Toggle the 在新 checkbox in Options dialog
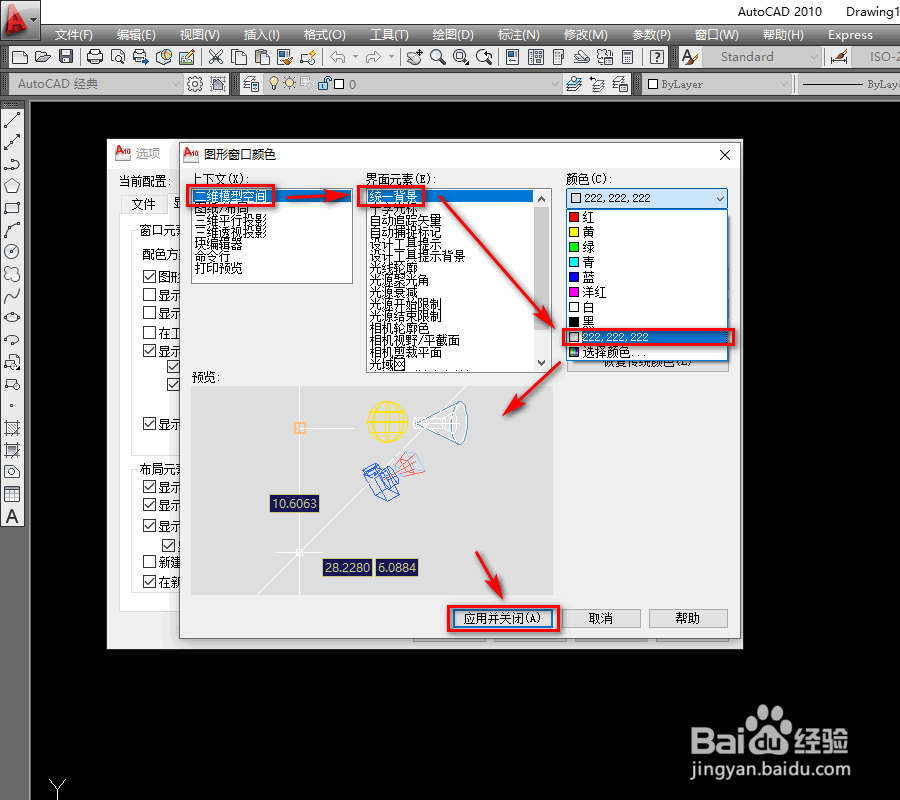The height and width of the screenshot is (800, 900). (x=149, y=581)
